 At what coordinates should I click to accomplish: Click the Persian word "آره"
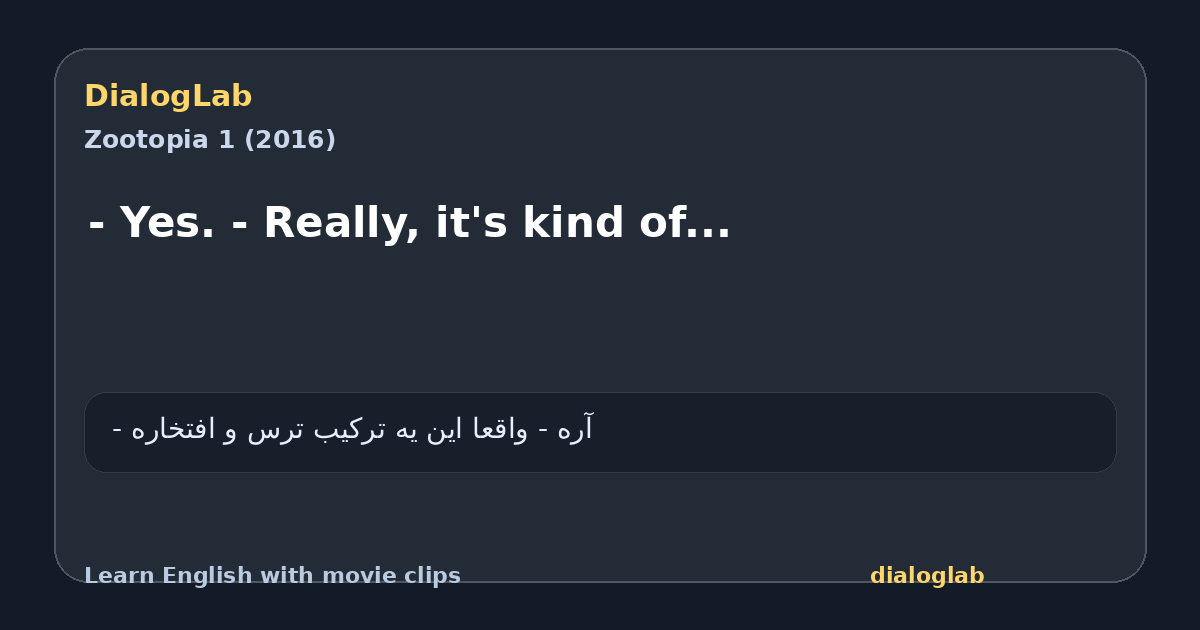[x=574, y=429]
